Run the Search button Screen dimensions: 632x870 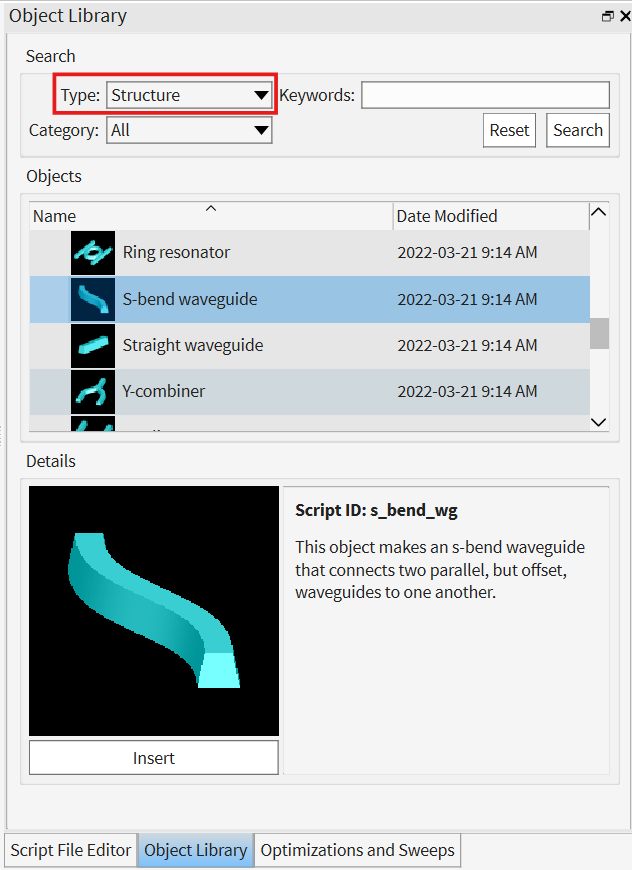[x=578, y=130]
